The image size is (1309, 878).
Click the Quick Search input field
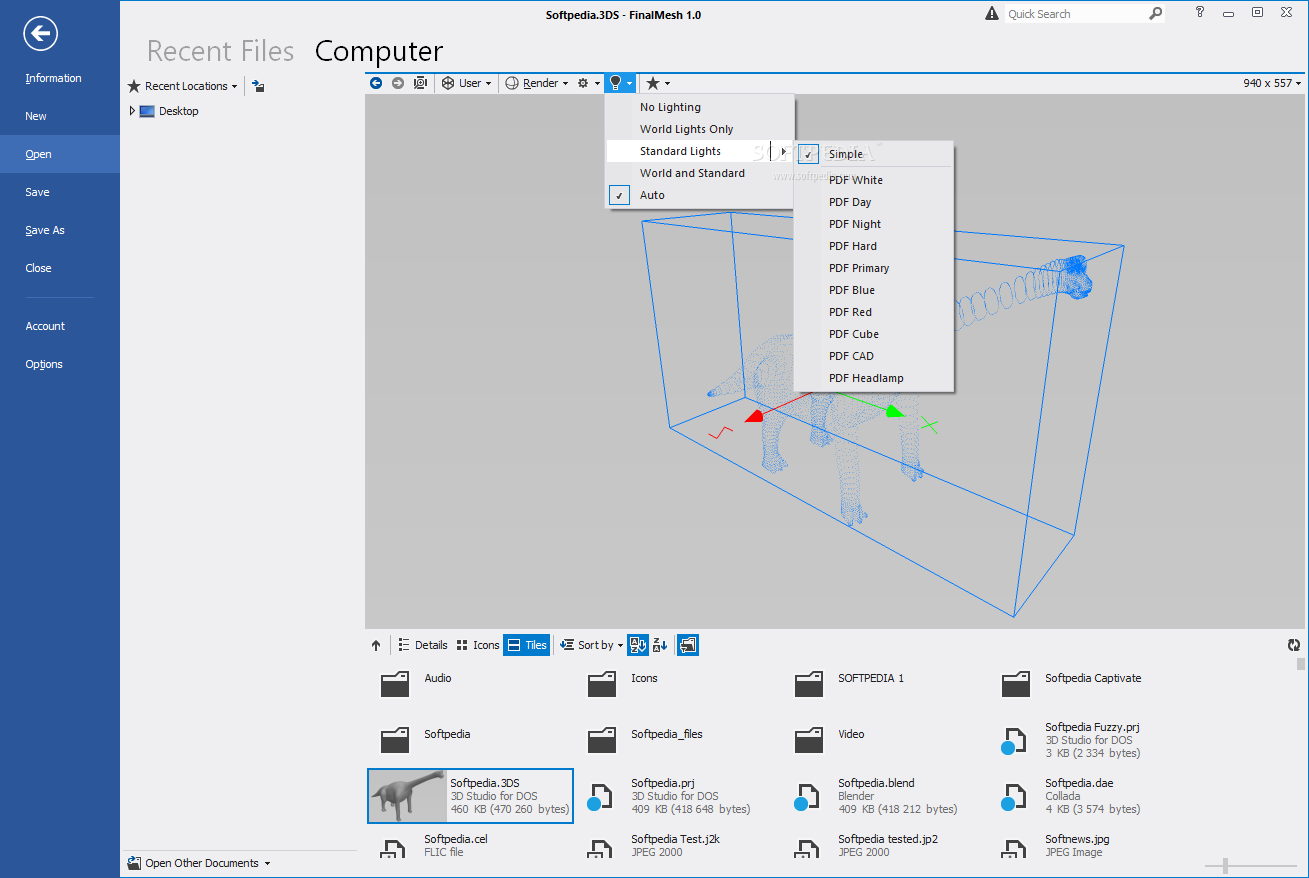(x=1074, y=14)
